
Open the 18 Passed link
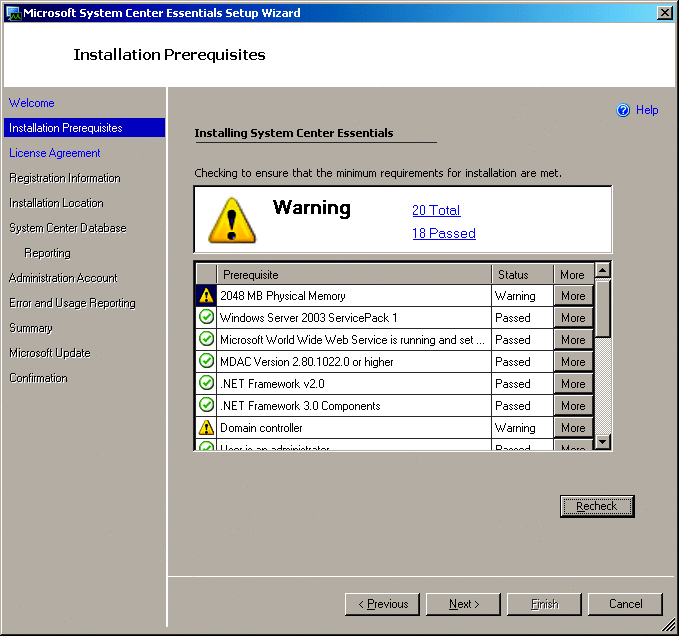(x=444, y=233)
